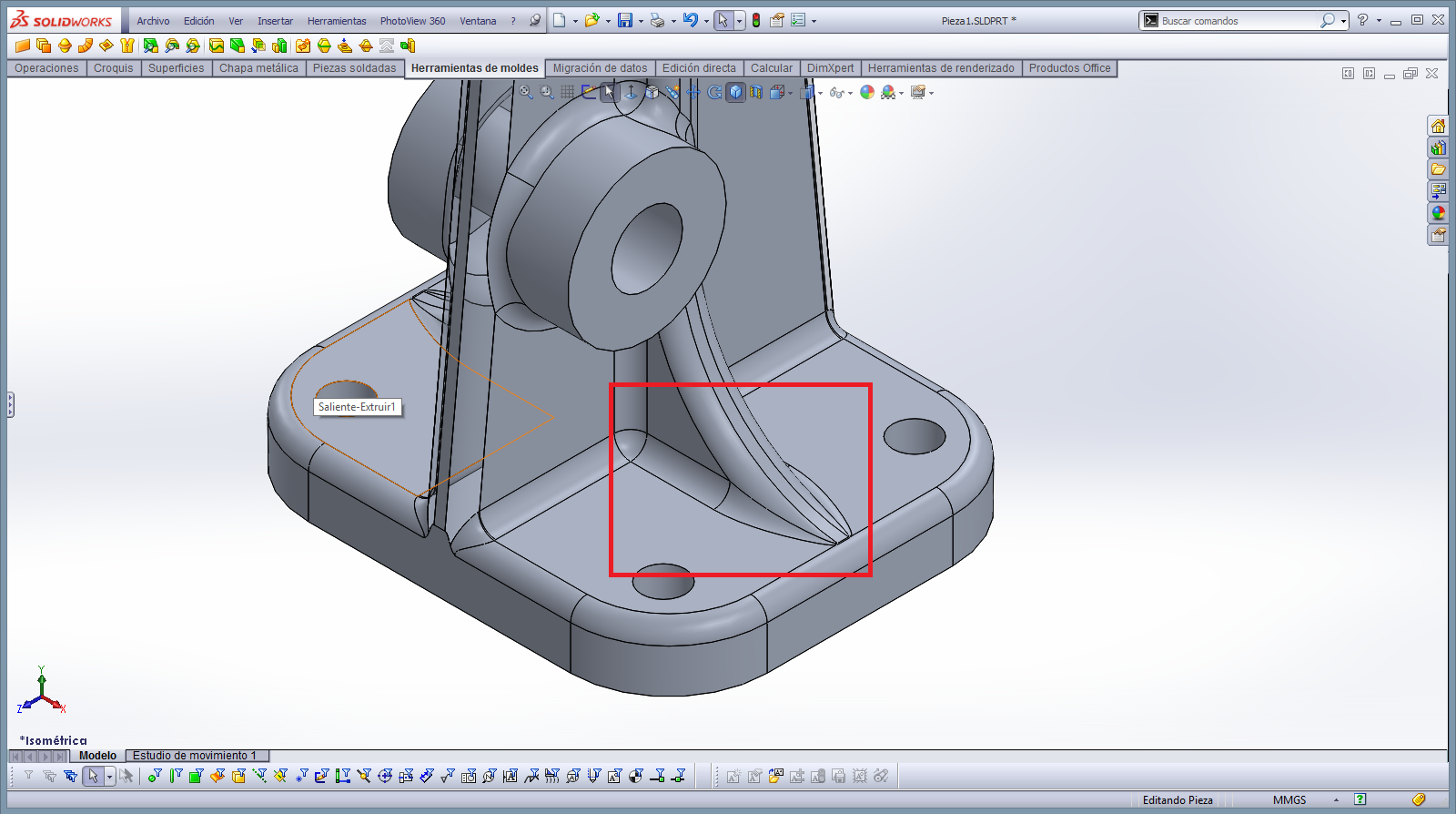
Task: Expand the Print dropdown arrow
Action: [x=673, y=21]
